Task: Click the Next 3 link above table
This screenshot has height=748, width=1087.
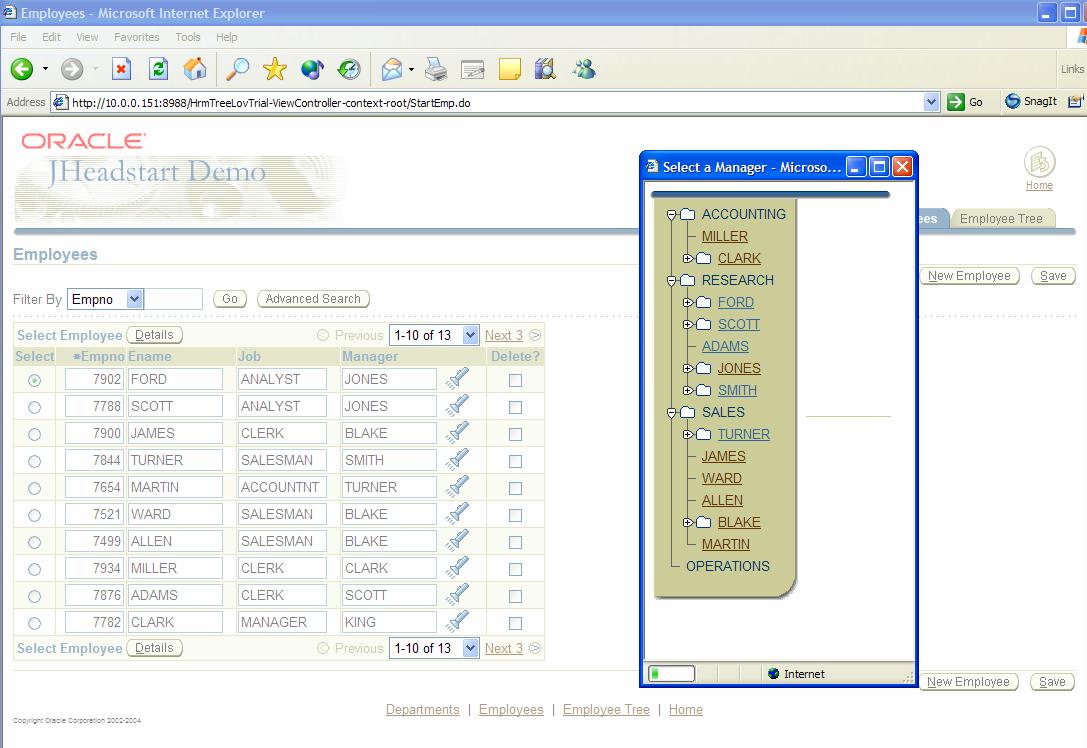Action: tap(503, 336)
